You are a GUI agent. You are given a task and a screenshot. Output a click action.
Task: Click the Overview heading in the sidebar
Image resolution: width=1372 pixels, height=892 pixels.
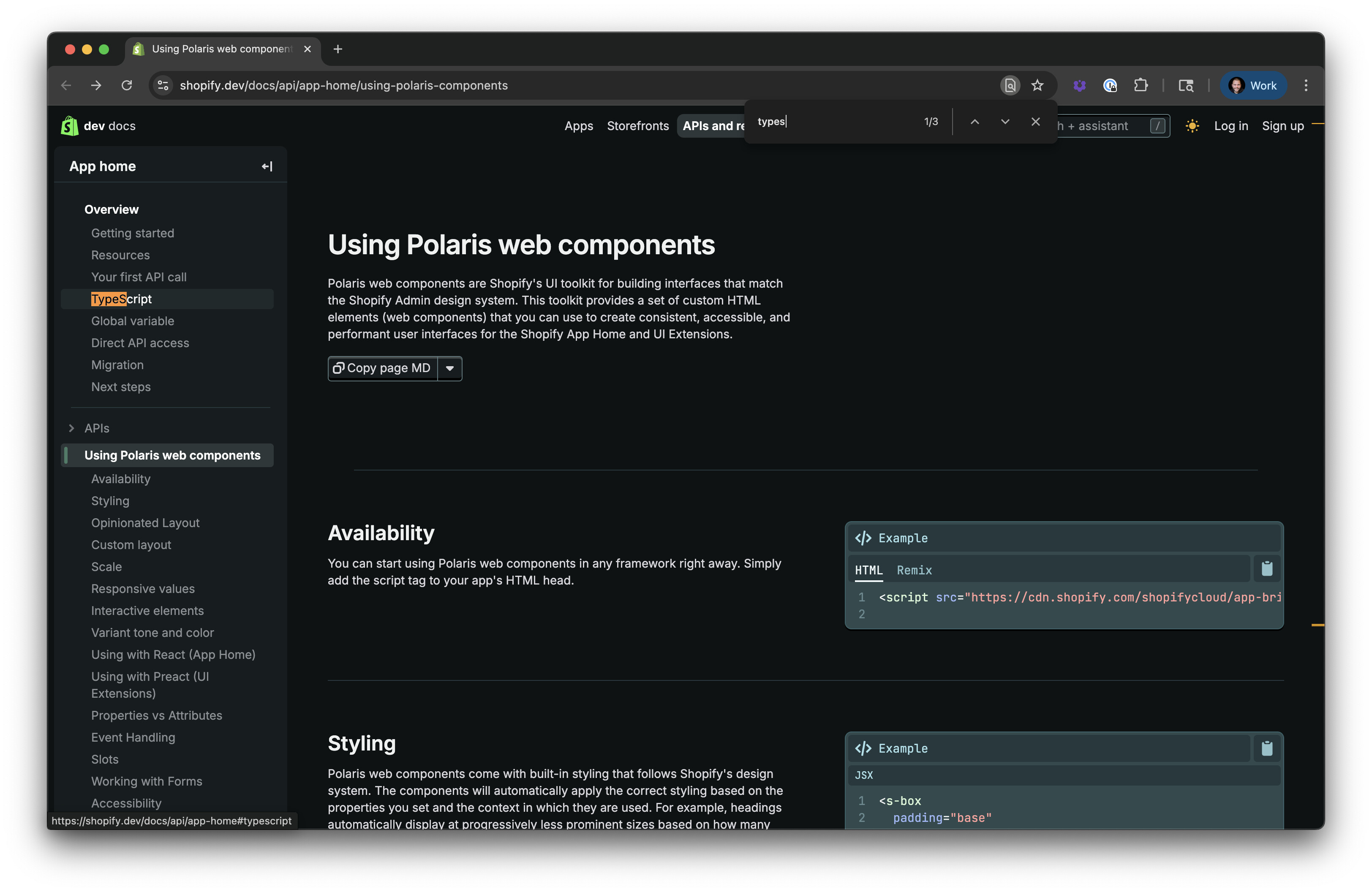[x=111, y=209]
